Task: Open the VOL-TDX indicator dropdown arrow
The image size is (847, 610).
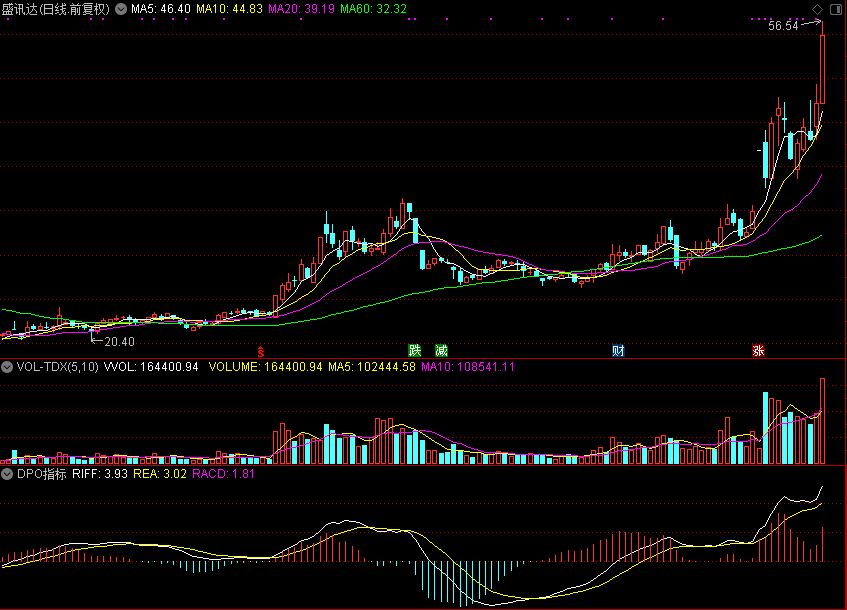Action: tap(7, 367)
